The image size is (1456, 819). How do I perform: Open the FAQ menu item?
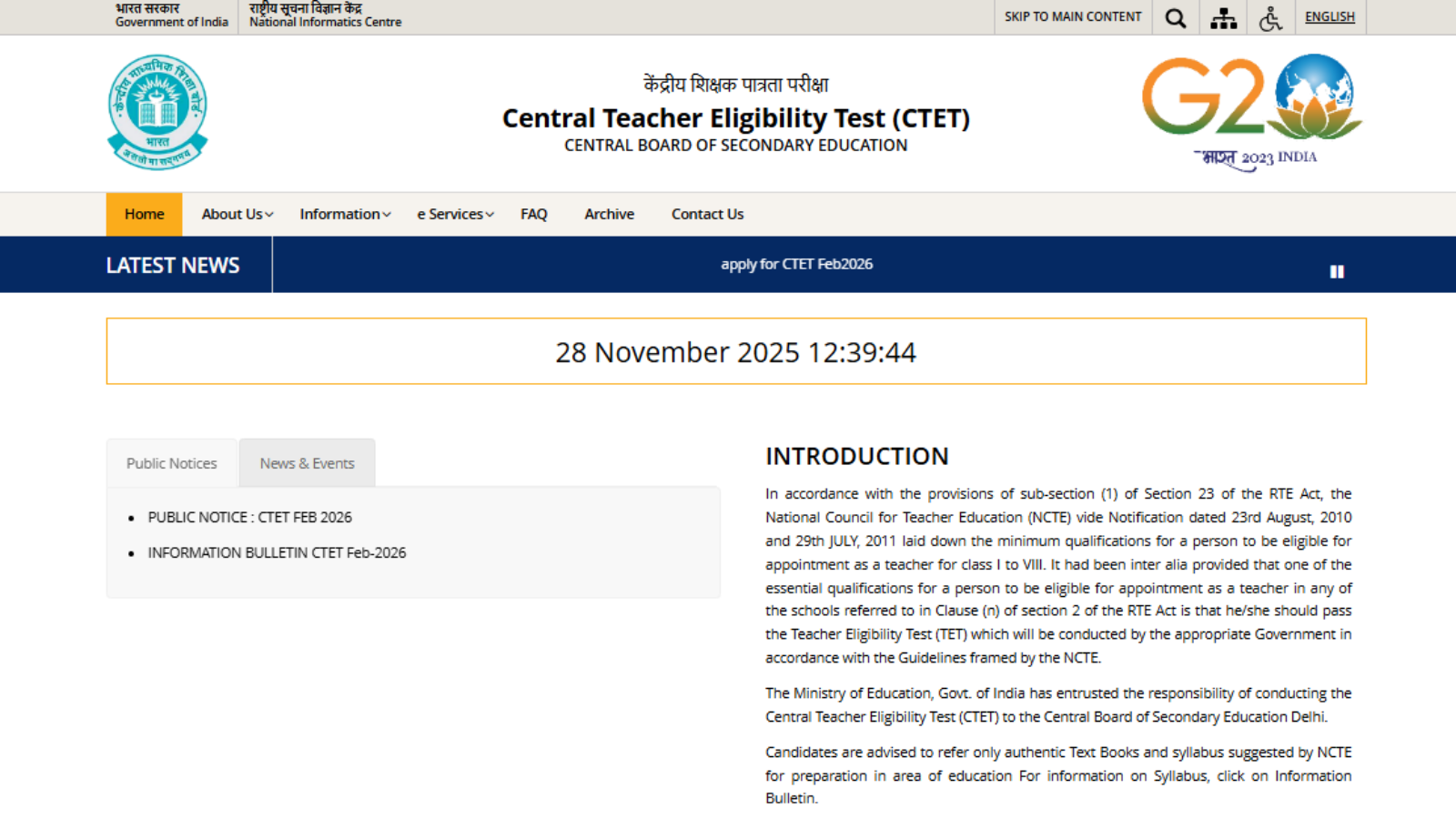click(534, 215)
